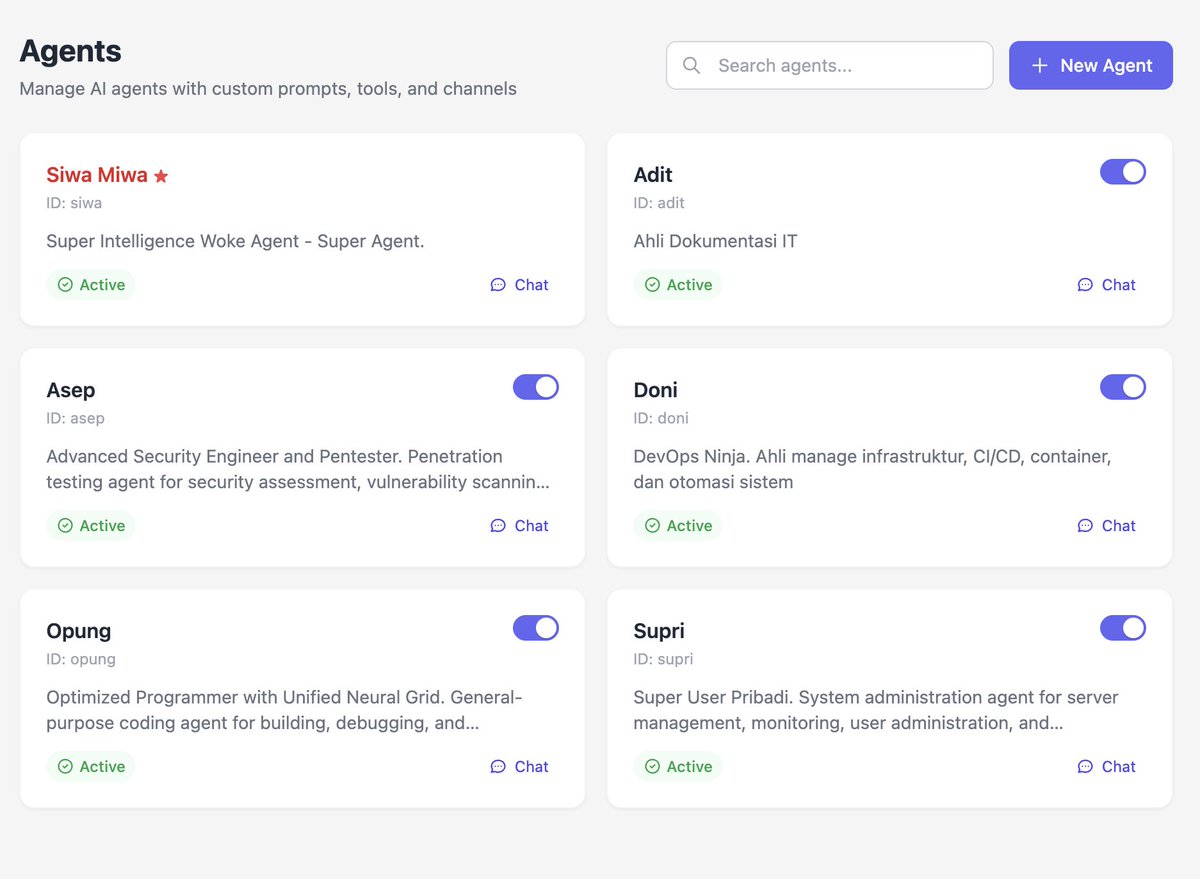Click the Agents page heading
The width and height of the screenshot is (1200, 879).
pyautogui.click(x=70, y=51)
